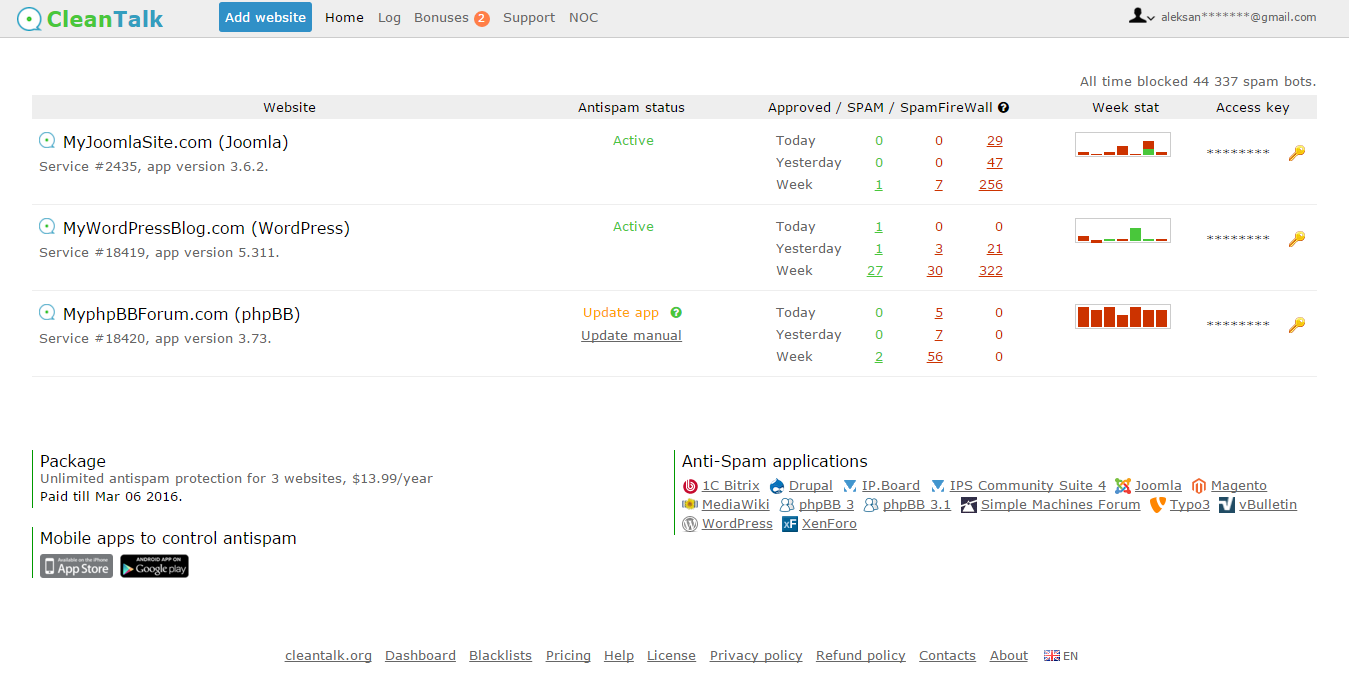The image size is (1349, 682).
Task: Open the account email dropdown
Action: [1238, 17]
